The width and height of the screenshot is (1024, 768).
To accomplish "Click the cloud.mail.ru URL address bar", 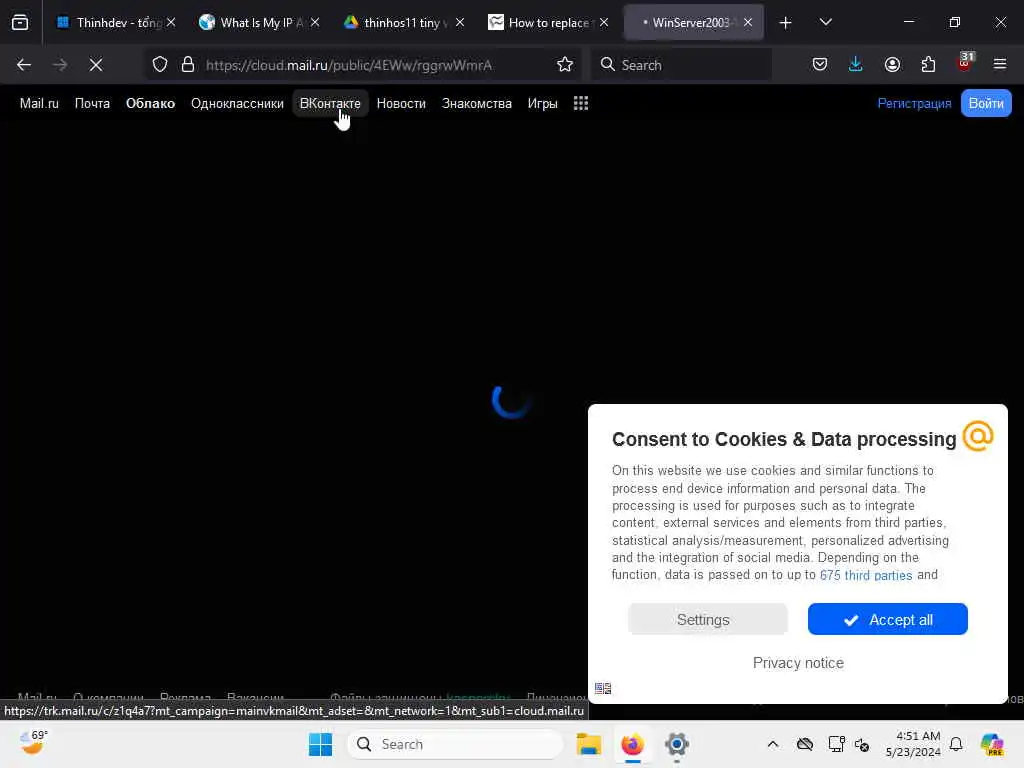I will pos(349,65).
